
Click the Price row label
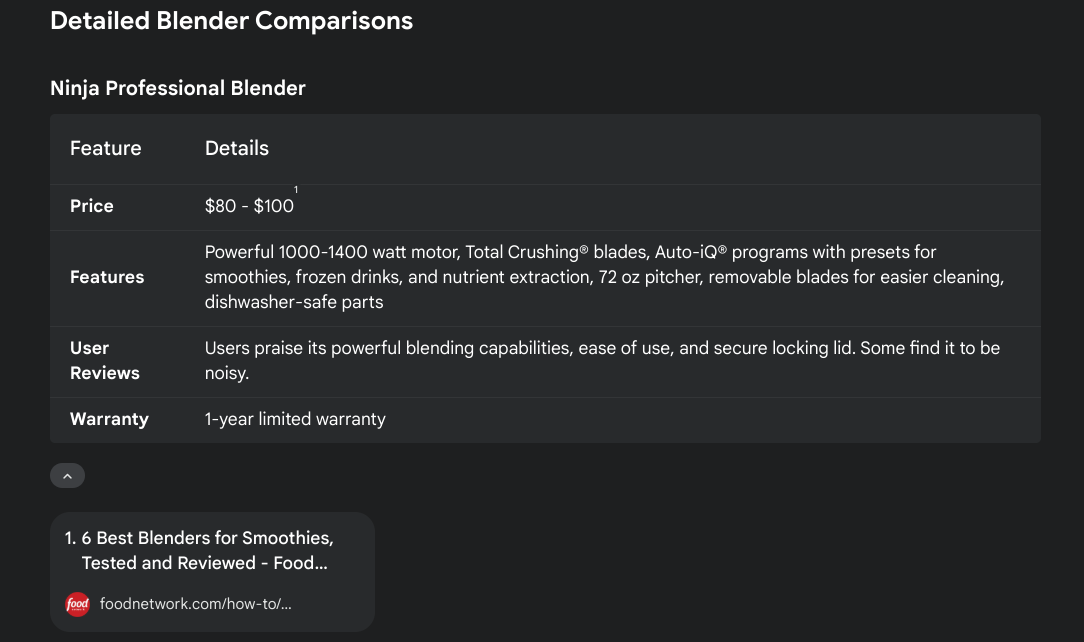click(91, 206)
